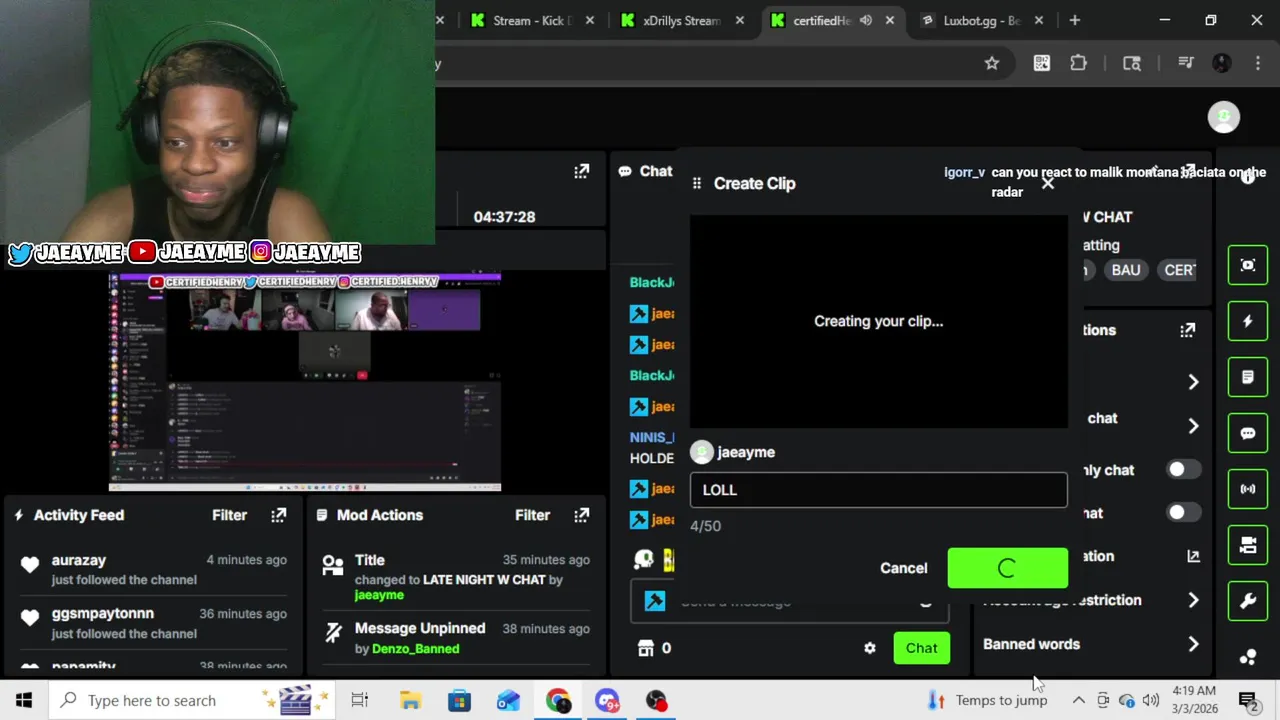Open the chat shop icon
The width and height of the screenshot is (1280, 720).
click(x=646, y=648)
